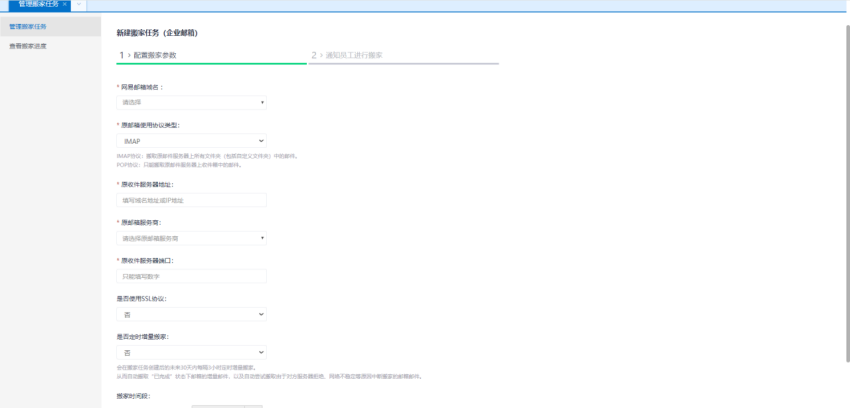Click the label 搬家时间段:
The width and height of the screenshot is (850, 409).
tap(133, 396)
